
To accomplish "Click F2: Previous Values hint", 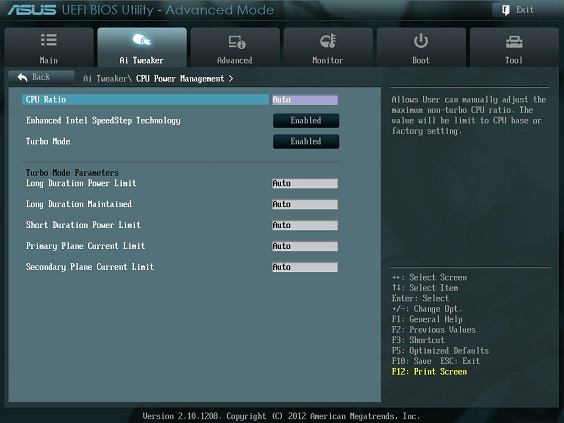I will [434, 329].
